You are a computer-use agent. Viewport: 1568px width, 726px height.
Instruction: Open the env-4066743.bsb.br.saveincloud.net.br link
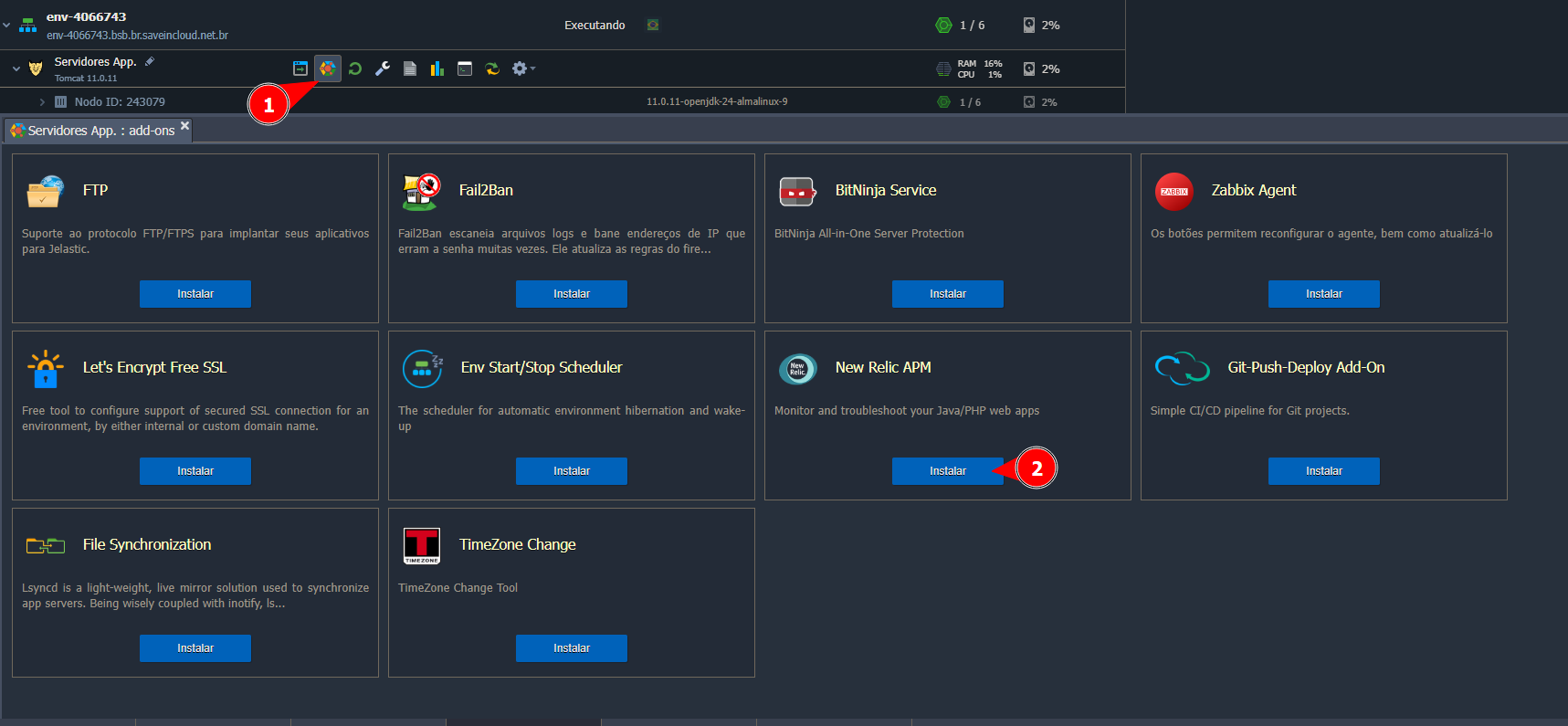137,36
